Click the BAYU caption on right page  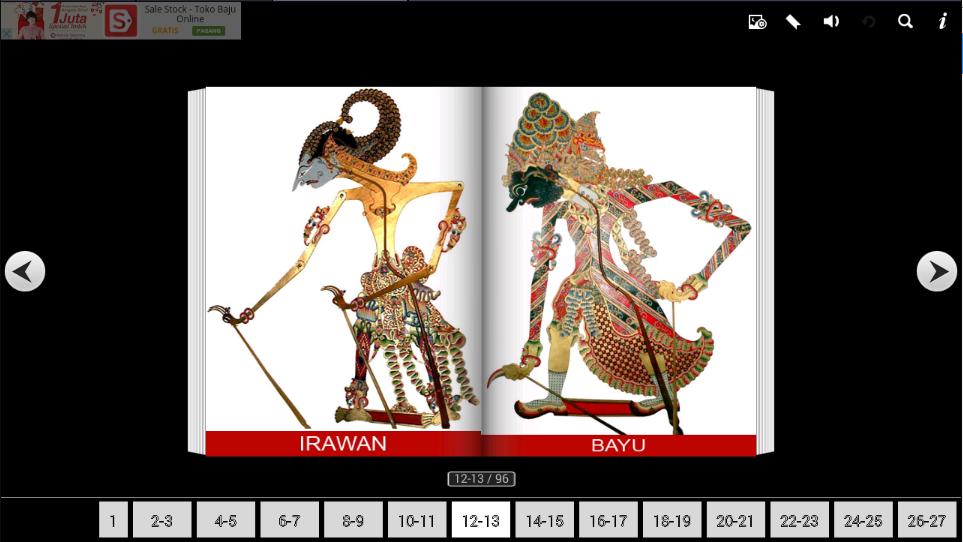pos(618,445)
